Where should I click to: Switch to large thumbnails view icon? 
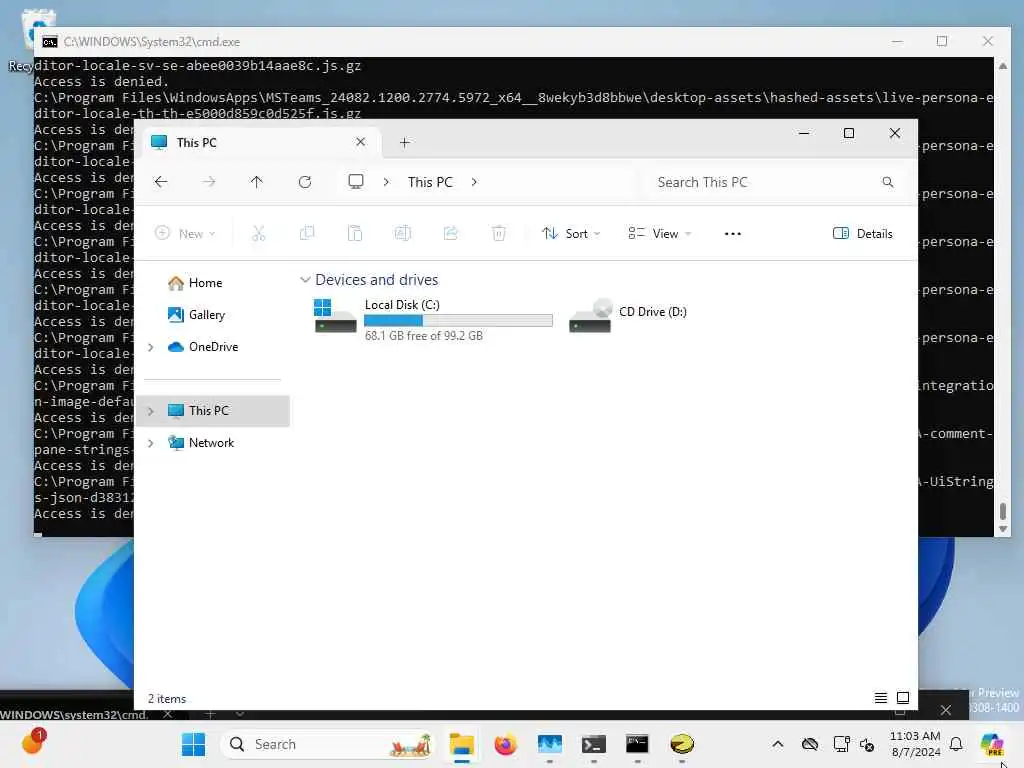[x=903, y=698]
